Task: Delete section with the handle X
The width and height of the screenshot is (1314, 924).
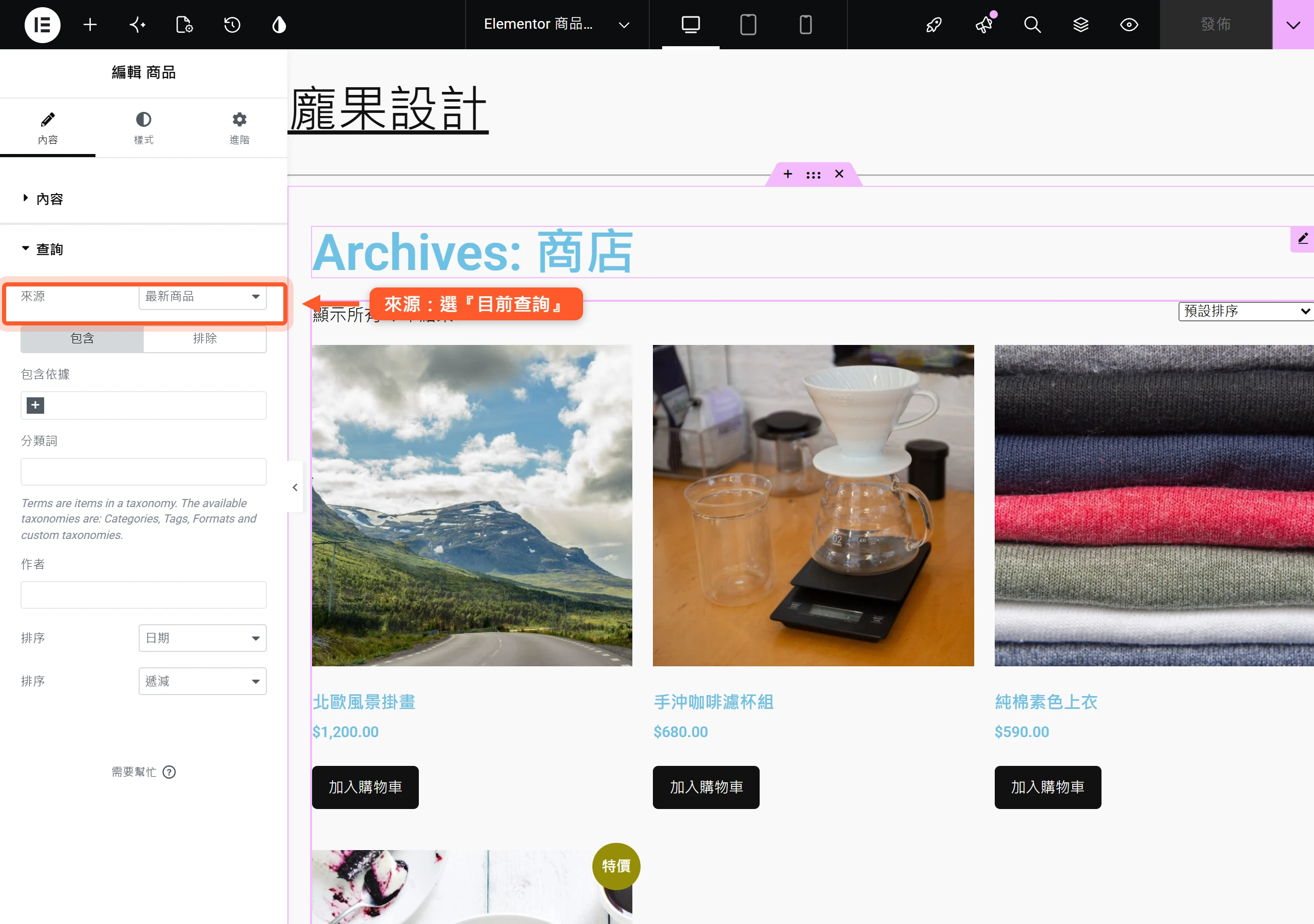Action: coord(839,174)
